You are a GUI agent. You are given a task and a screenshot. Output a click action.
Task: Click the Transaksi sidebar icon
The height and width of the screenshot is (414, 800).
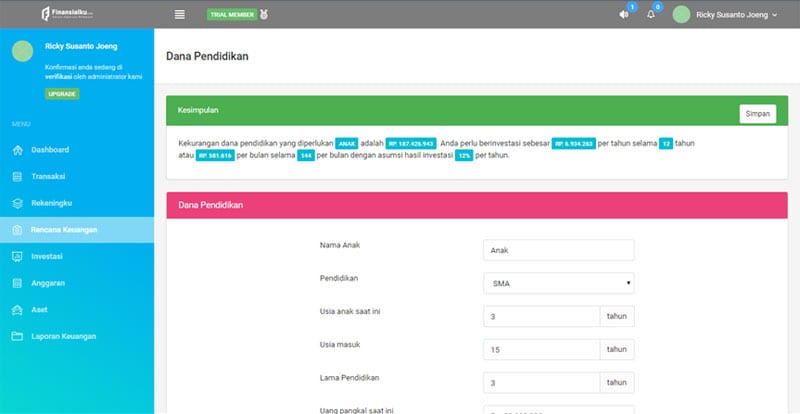[17, 176]
